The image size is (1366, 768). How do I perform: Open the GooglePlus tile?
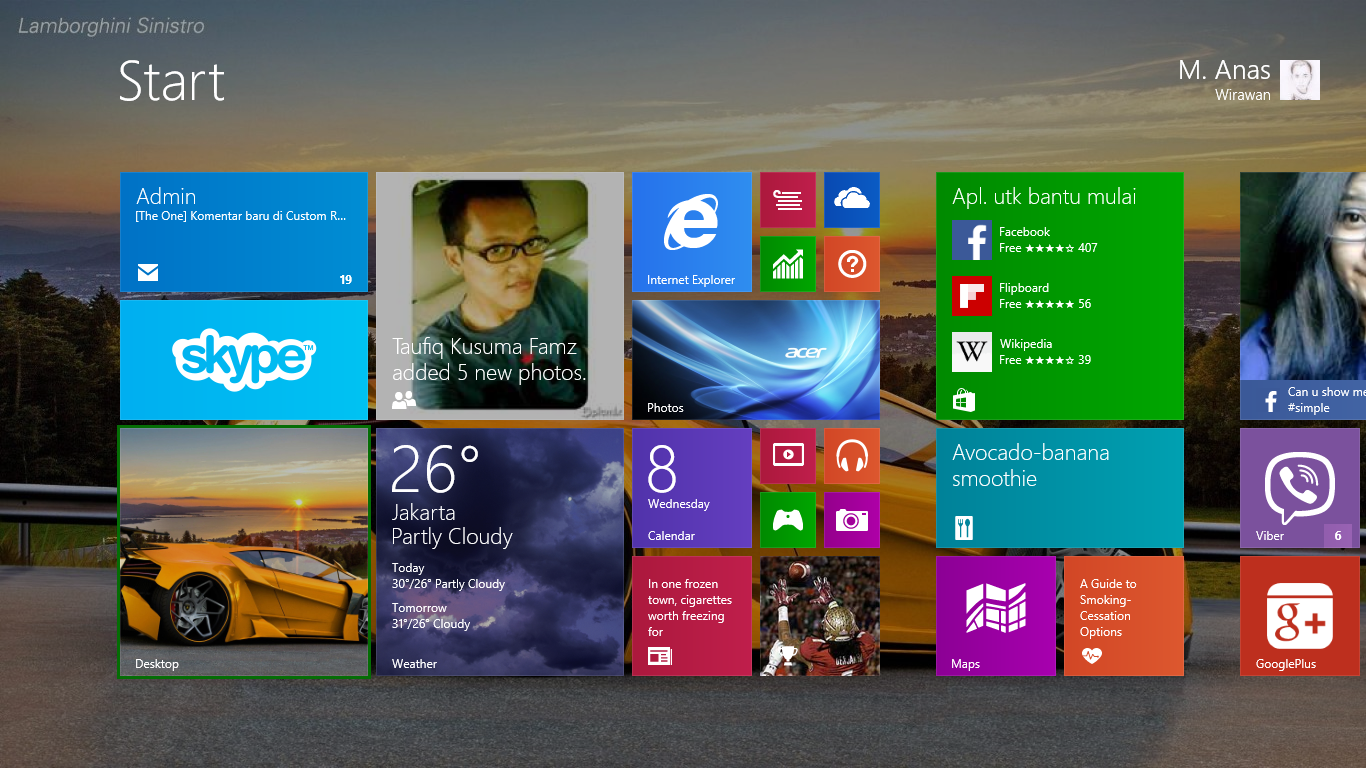(1299, 616)
